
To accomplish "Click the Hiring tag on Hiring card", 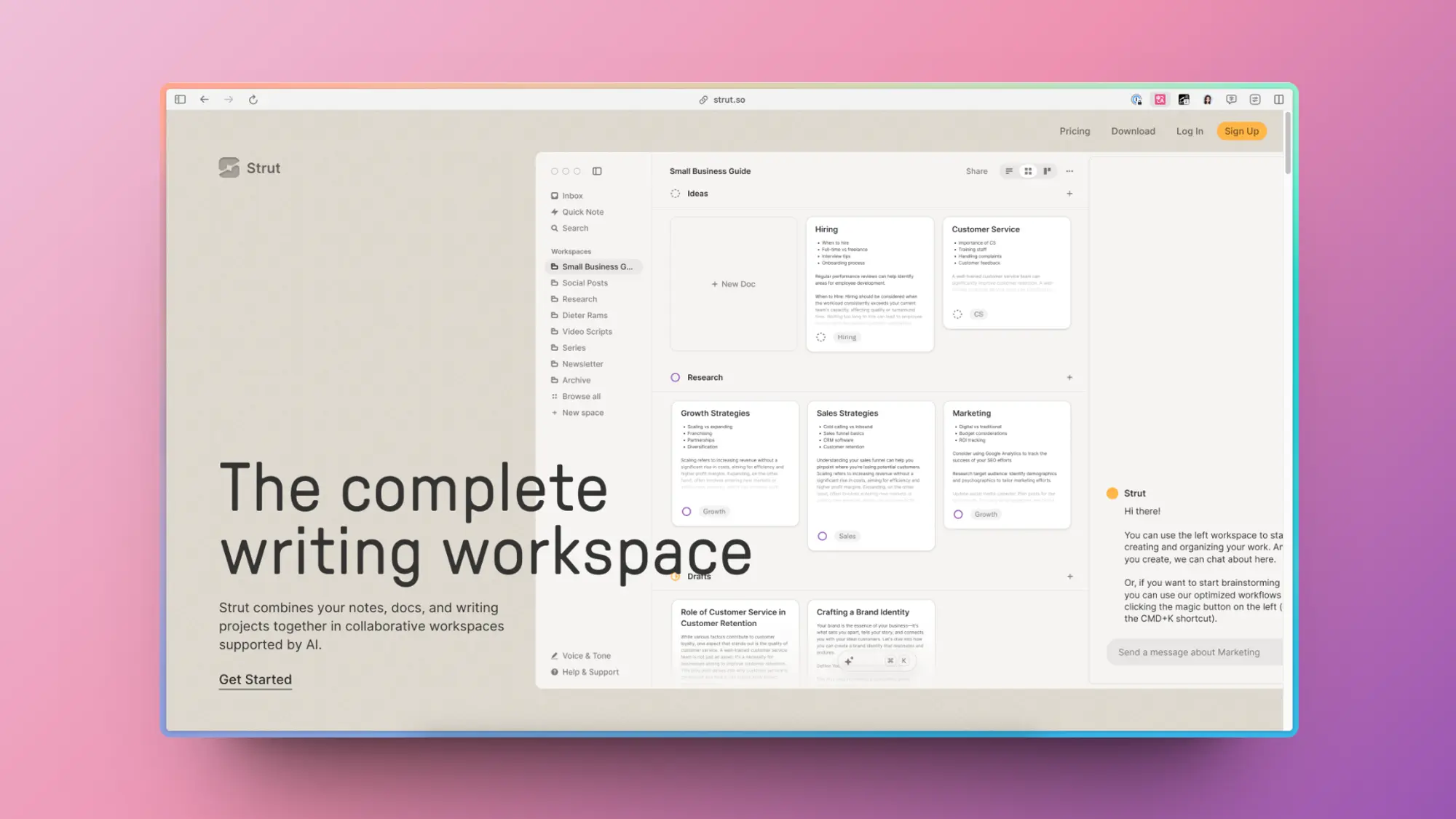I will click(x=847, y=337).
